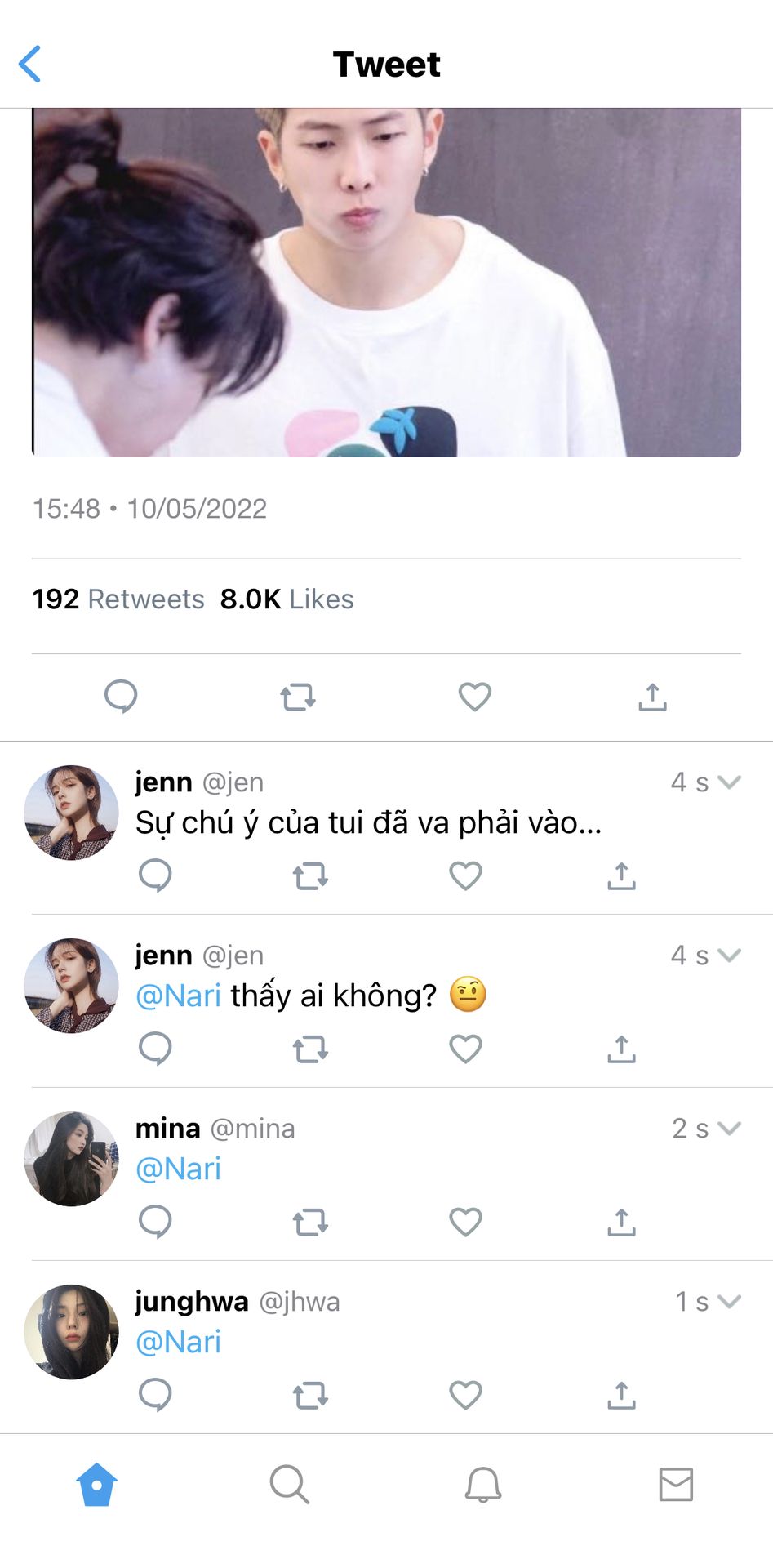Like mina's reply
Screen dimensions: 773x1568
[465, 1222]
